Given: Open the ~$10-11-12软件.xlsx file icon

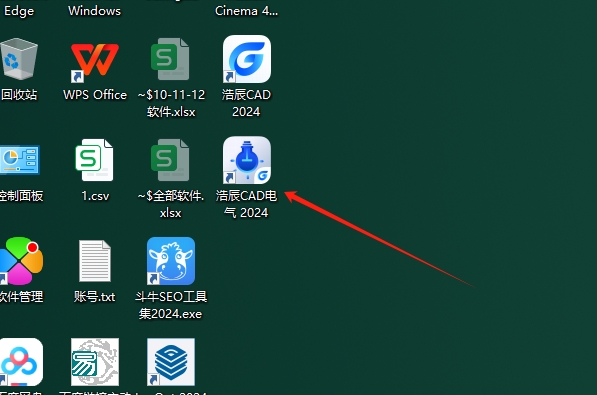Looking at the screenshot, I should (171, 59).
